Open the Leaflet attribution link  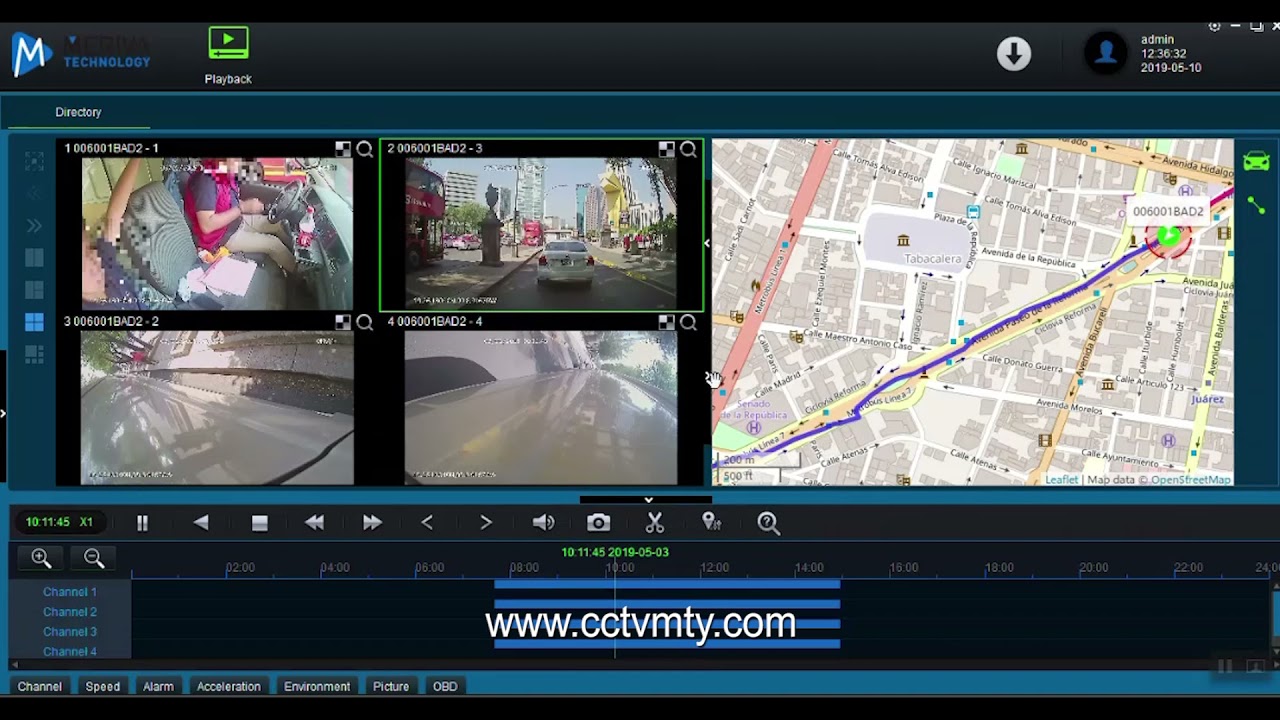point(1061,480)
